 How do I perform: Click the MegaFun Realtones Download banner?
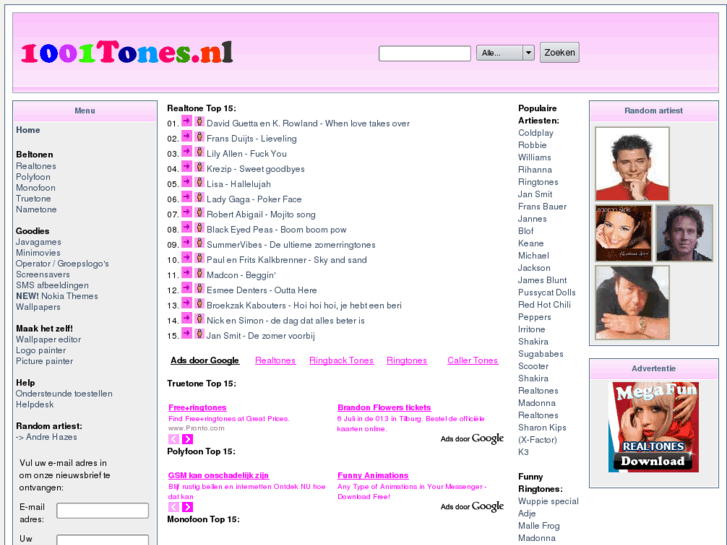coord(653,427)
